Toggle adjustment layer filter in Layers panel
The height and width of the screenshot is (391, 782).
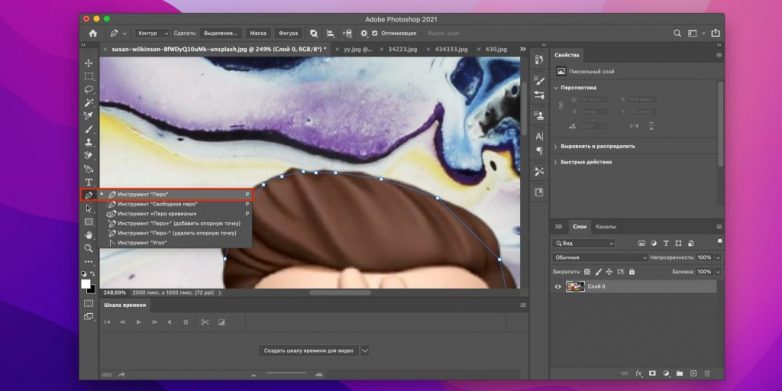[x=654, y=243]
